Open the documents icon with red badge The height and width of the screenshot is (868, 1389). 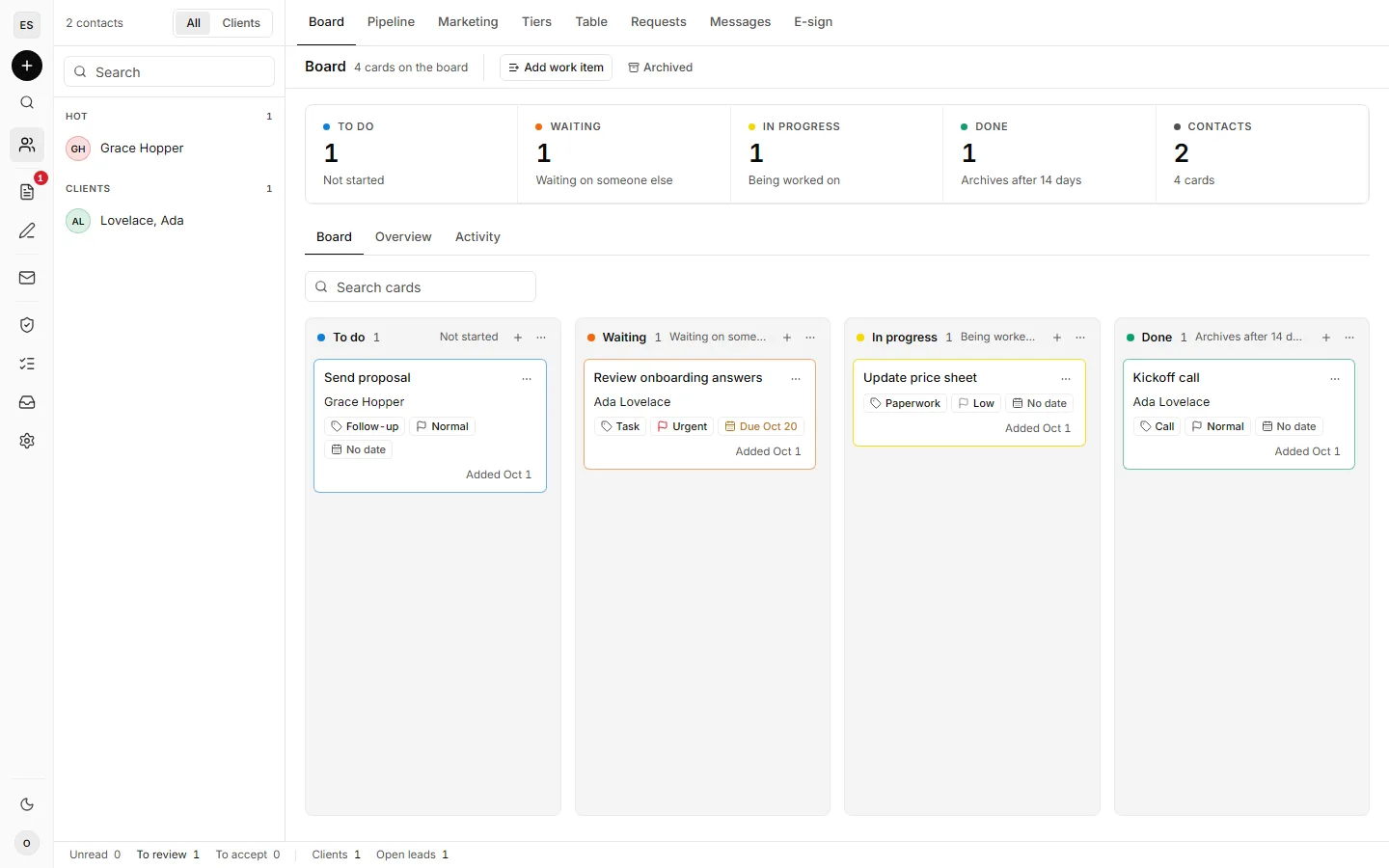[27, 191]
